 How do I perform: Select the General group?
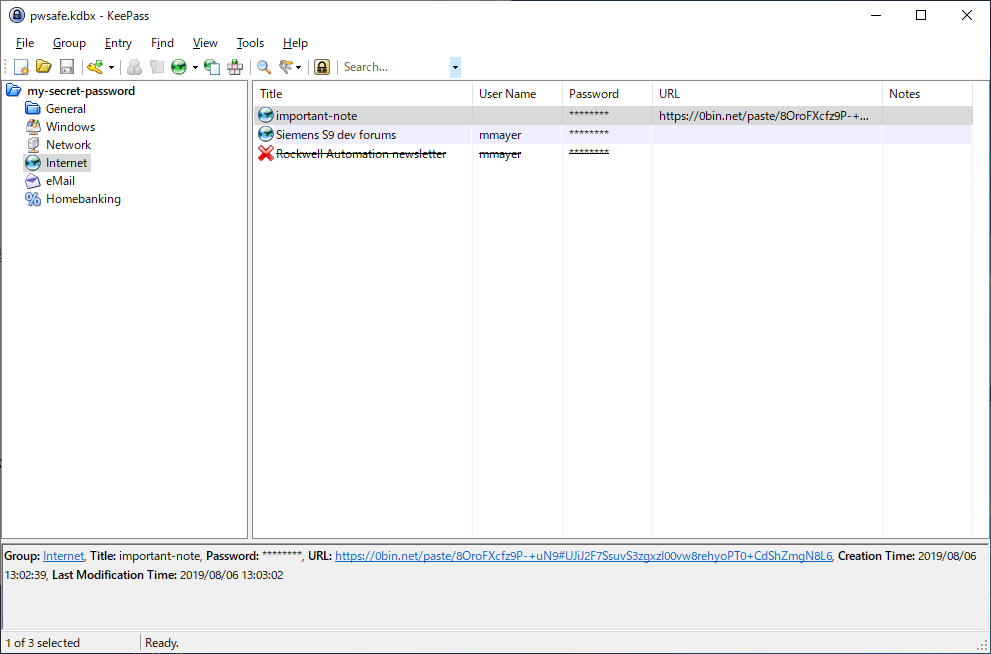pos(66,109)
